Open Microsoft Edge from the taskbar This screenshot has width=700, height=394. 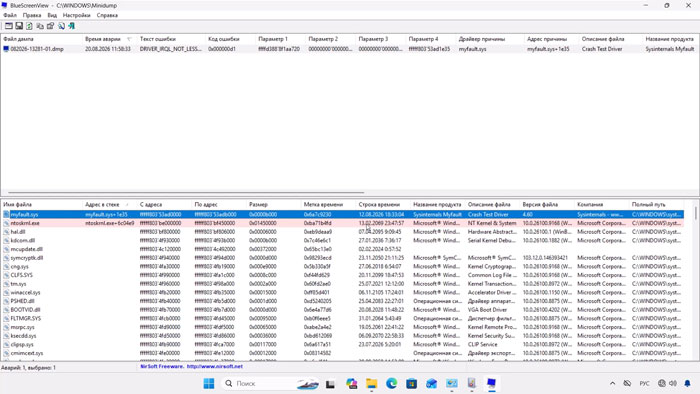click(x=392, y=383)
